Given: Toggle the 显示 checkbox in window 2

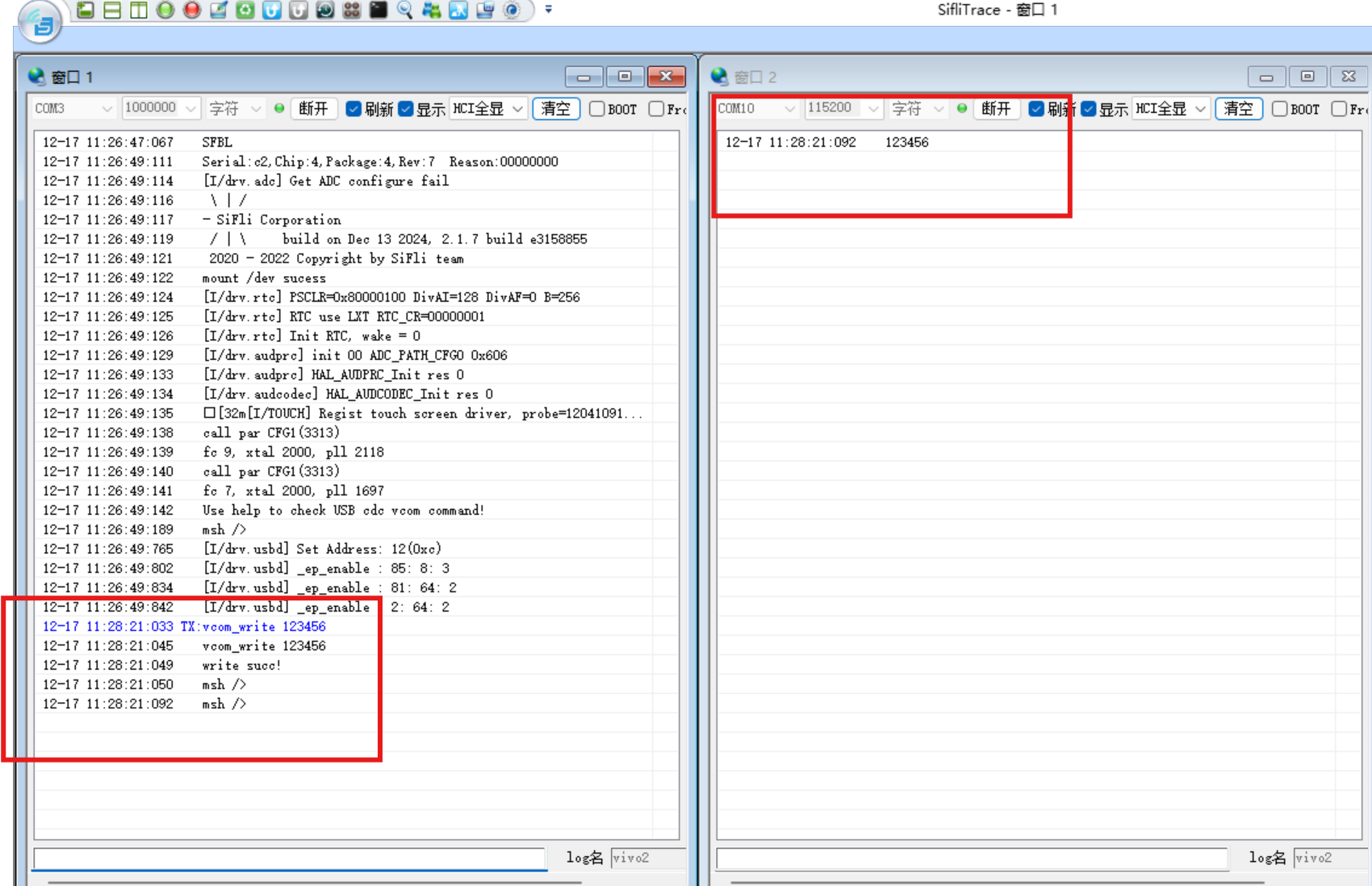Looking at the screenshot, I should [x=1089, y=109].
